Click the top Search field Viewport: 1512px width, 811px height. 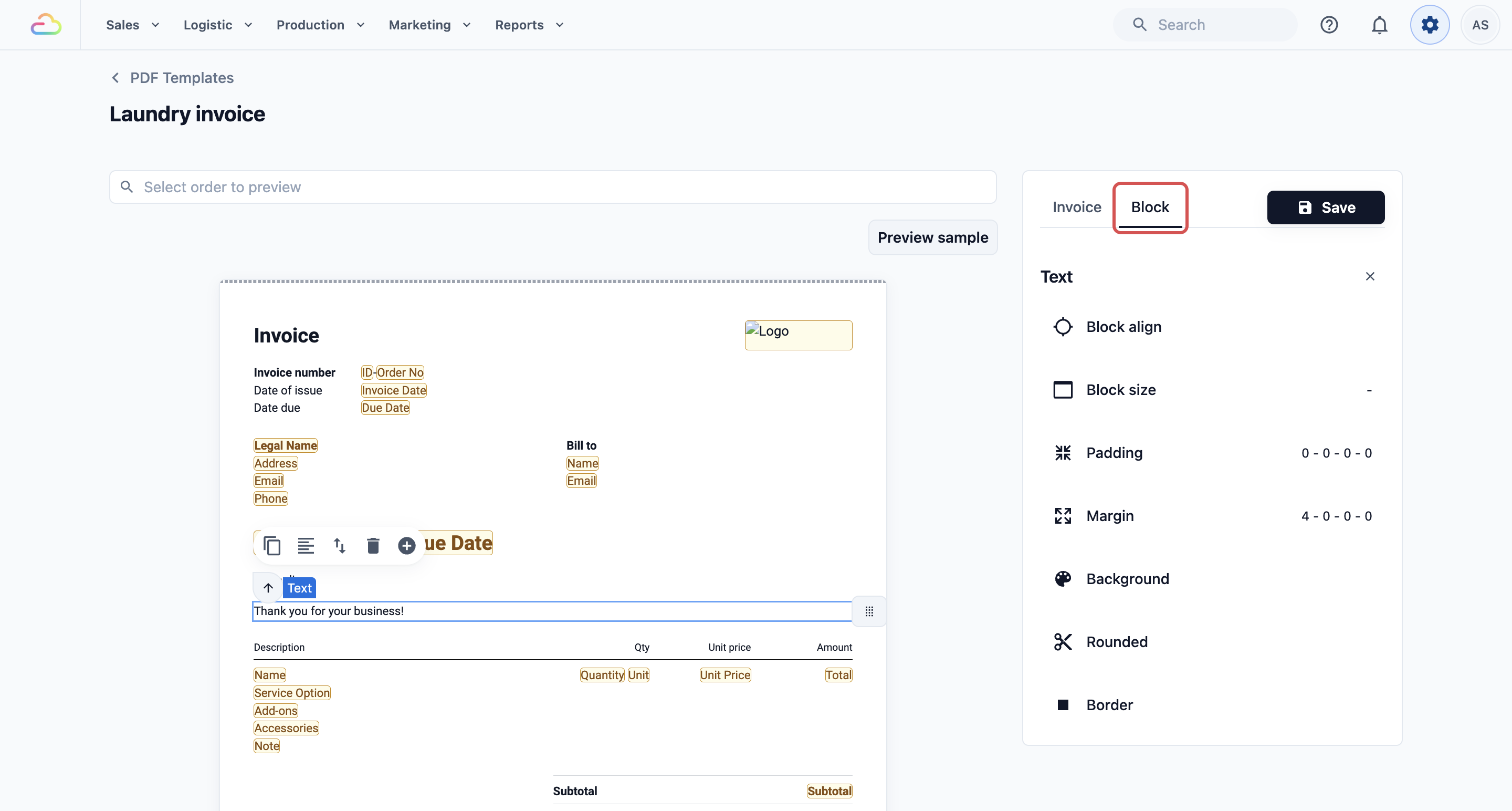[x=1205, y=25]
